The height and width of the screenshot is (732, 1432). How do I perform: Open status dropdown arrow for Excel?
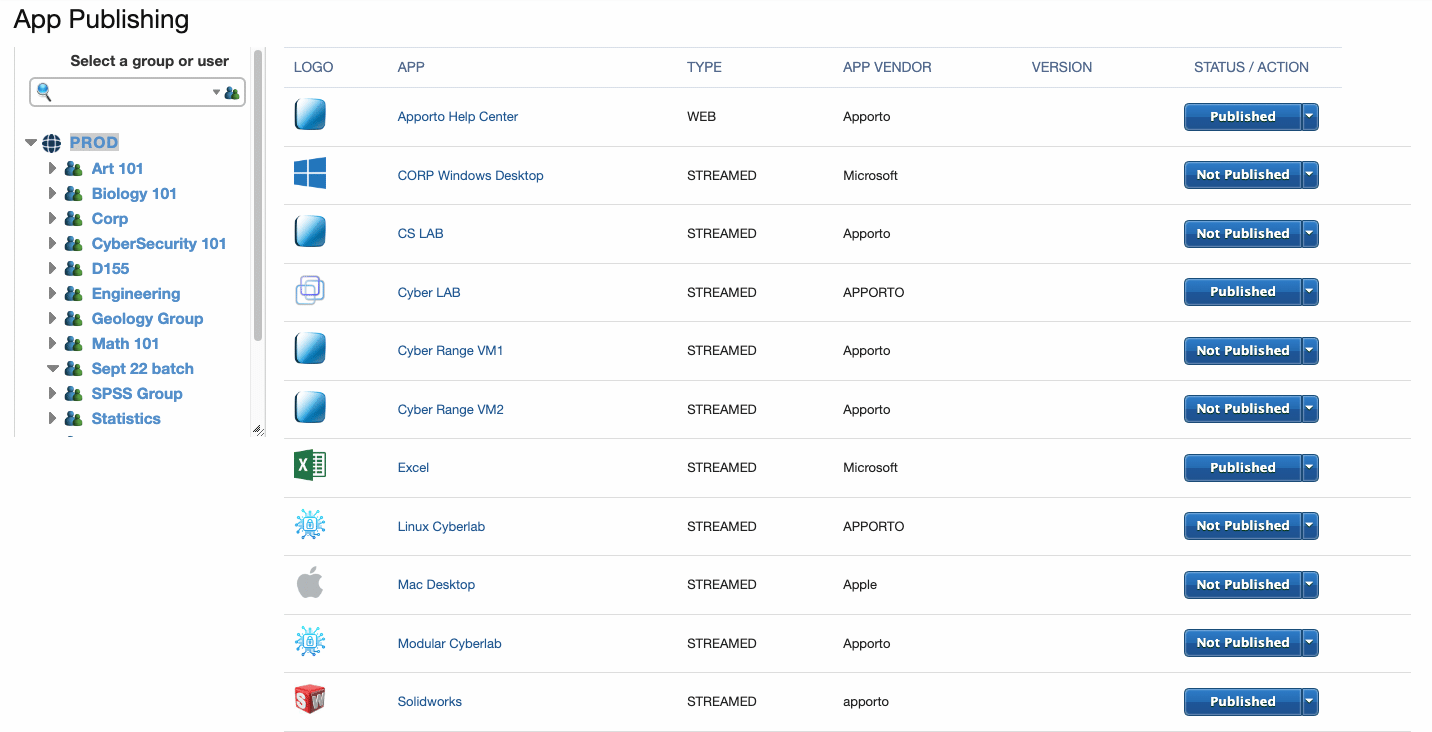click(1310, 467)
